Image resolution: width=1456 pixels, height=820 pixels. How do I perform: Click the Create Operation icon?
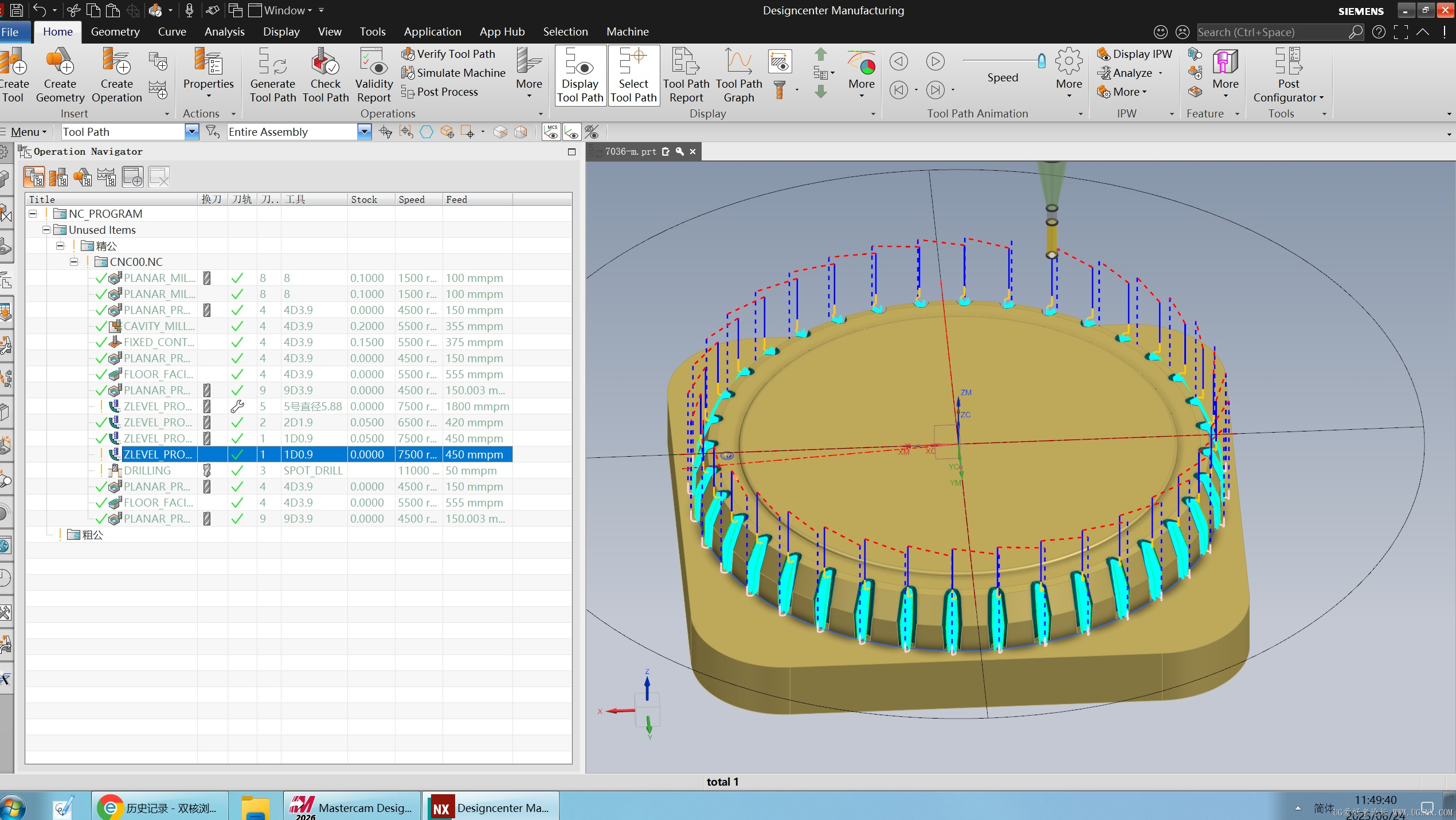(116, 74)
